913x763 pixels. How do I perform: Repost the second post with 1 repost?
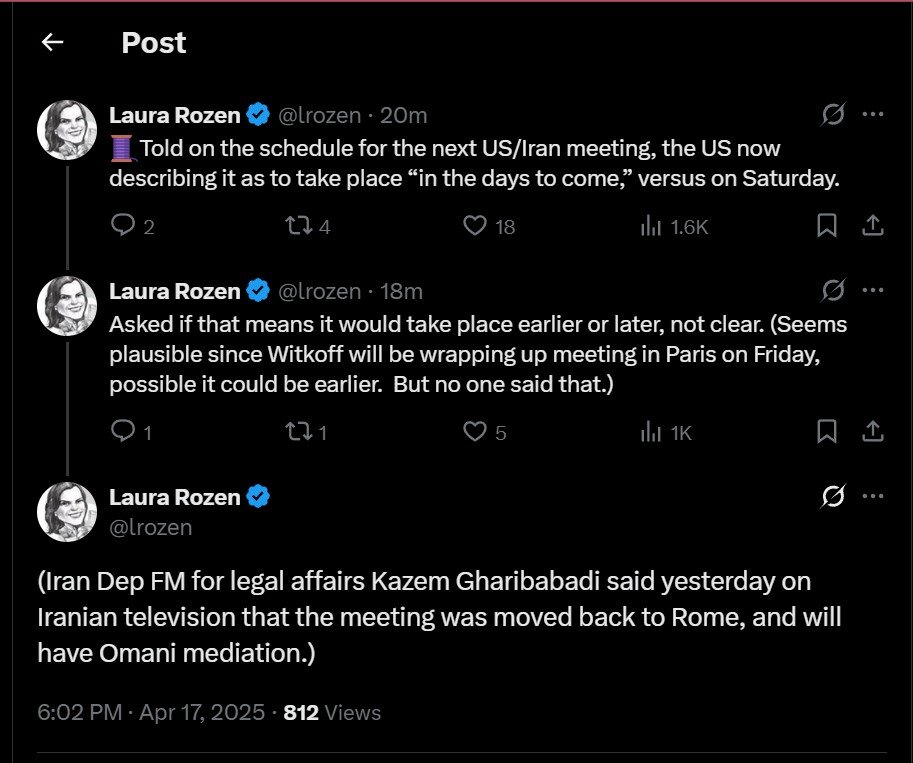tap(299, 431)
